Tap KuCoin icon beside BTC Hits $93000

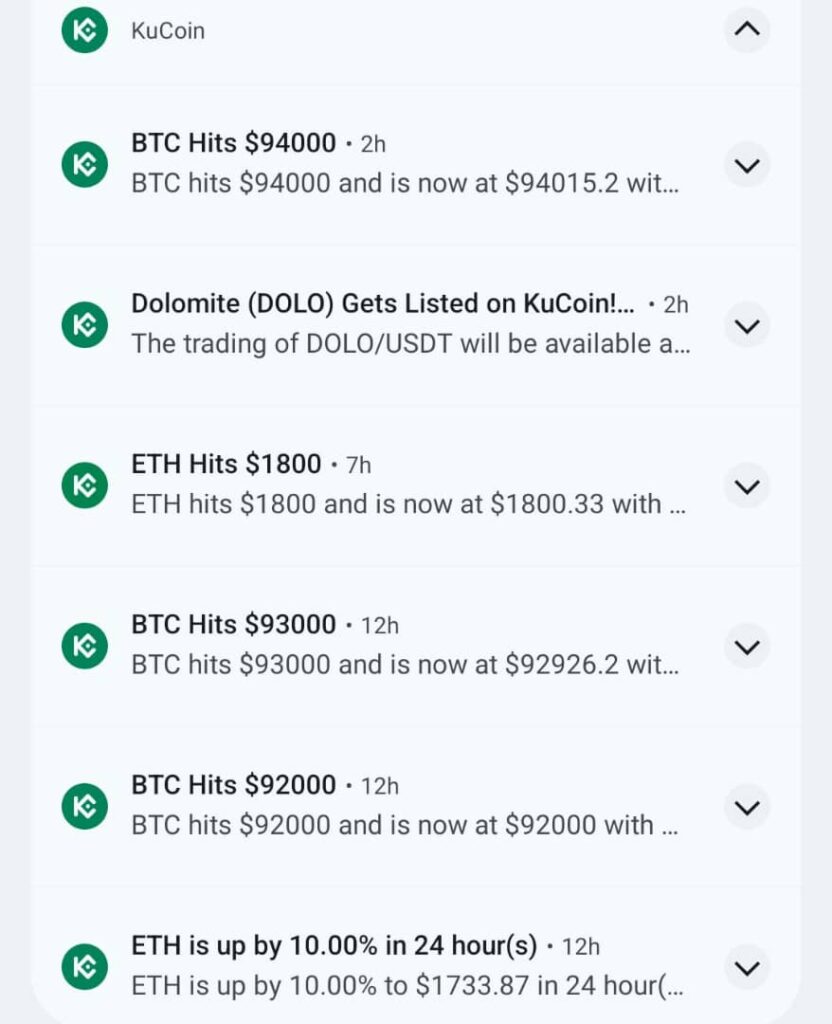pyautogui.click(x=85, y=646)
